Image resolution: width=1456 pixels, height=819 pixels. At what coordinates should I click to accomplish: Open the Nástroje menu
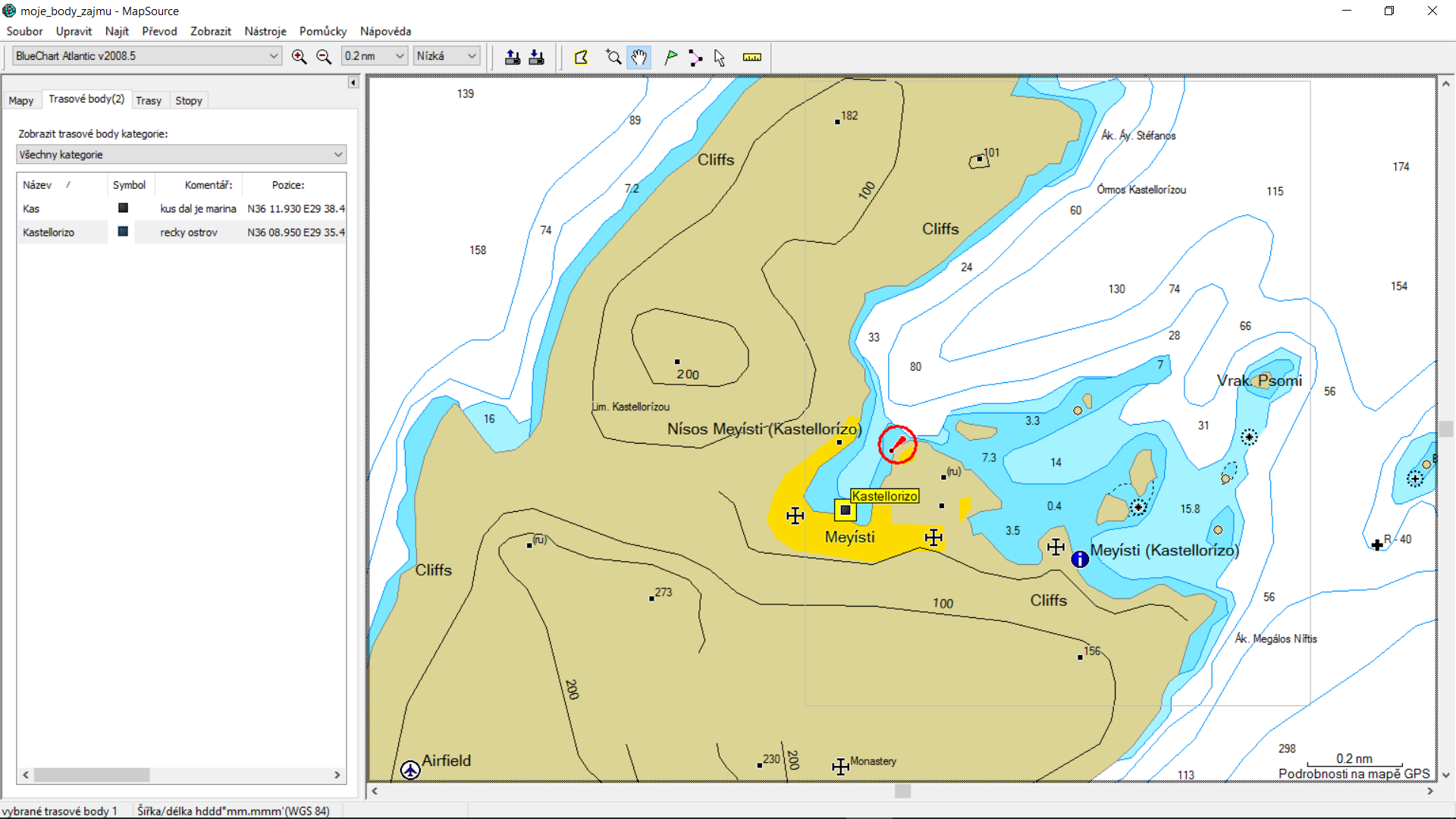(x=265, y=31)
